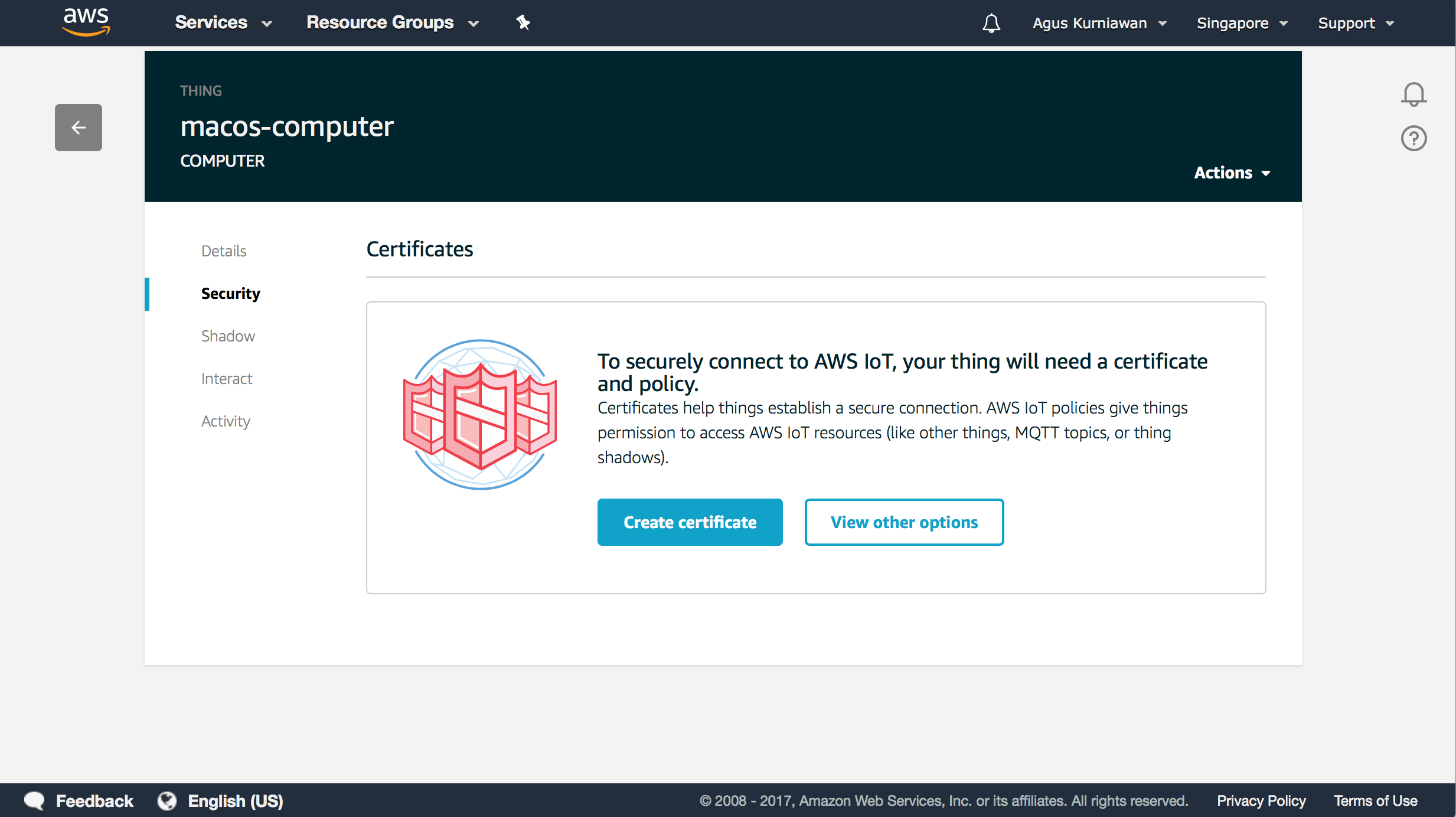The image size is (1456, 817).
Task: Expand the Resource Groups menu
Action: point(392,22)
